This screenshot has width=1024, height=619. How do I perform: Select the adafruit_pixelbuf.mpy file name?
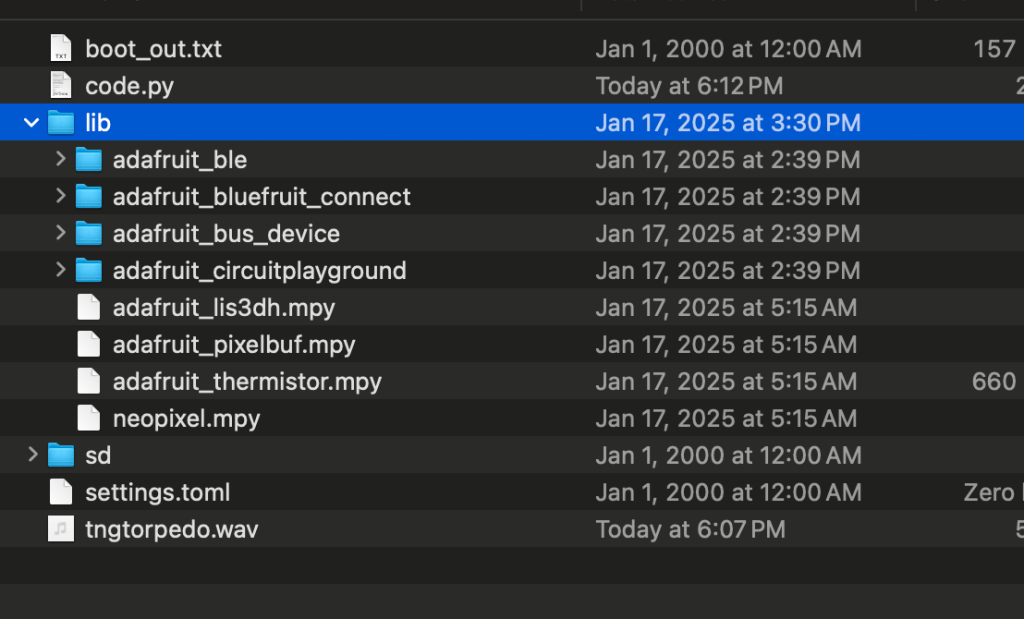[234, 345]
